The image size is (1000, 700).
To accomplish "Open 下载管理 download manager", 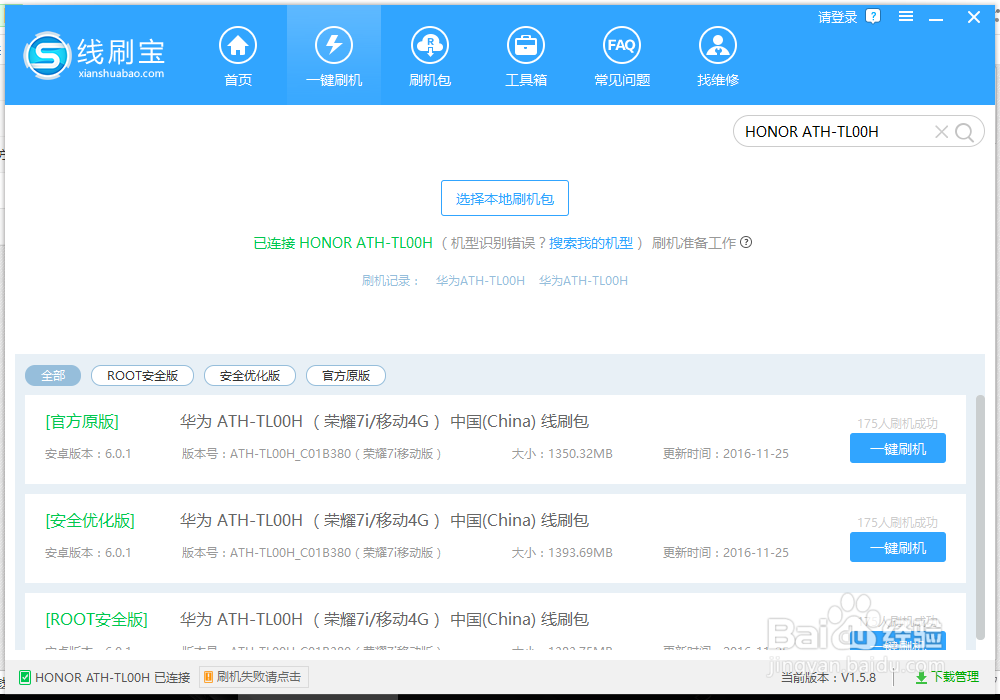I will (947, 677).
